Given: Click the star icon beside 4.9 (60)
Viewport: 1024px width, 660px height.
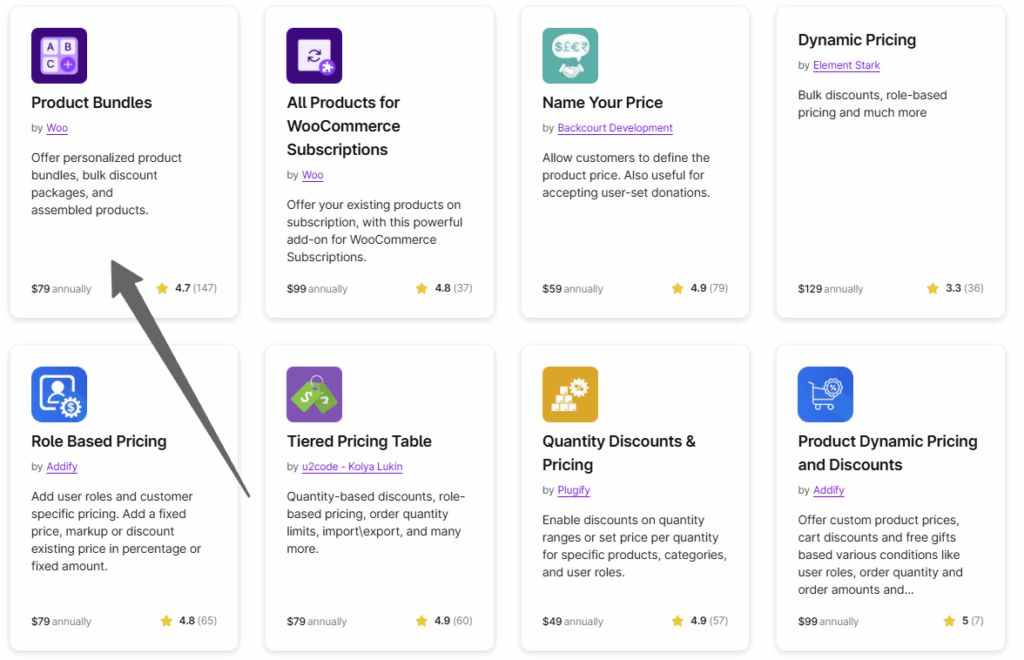Looking at the screenshot, I should [x=422, y=620].
